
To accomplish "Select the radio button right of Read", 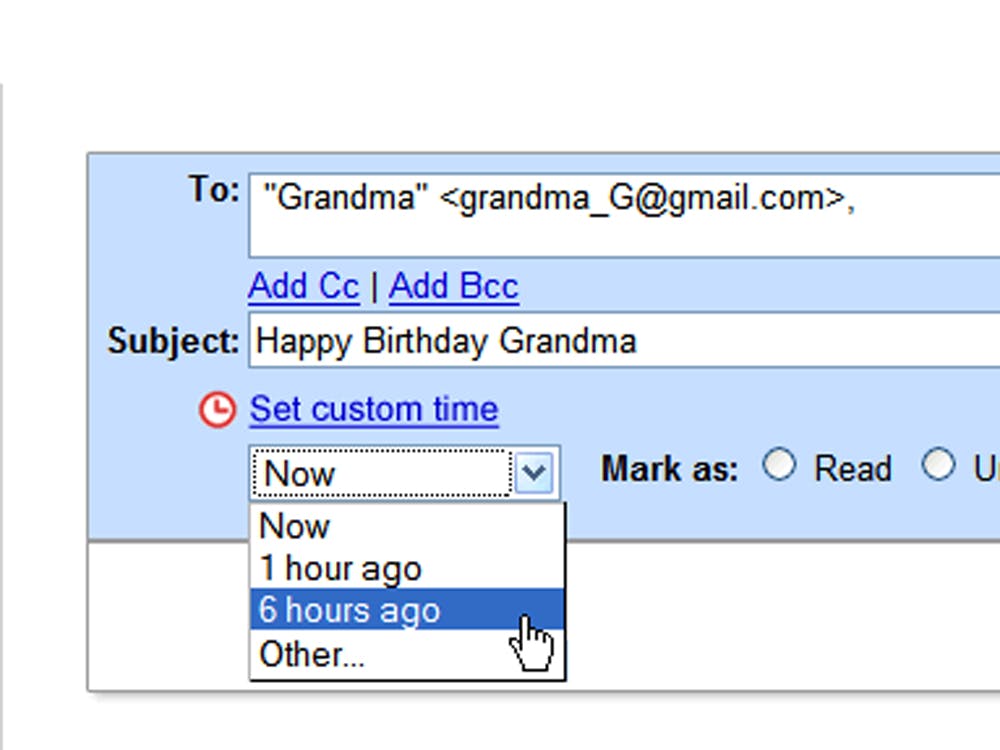I will pos(938,464).
